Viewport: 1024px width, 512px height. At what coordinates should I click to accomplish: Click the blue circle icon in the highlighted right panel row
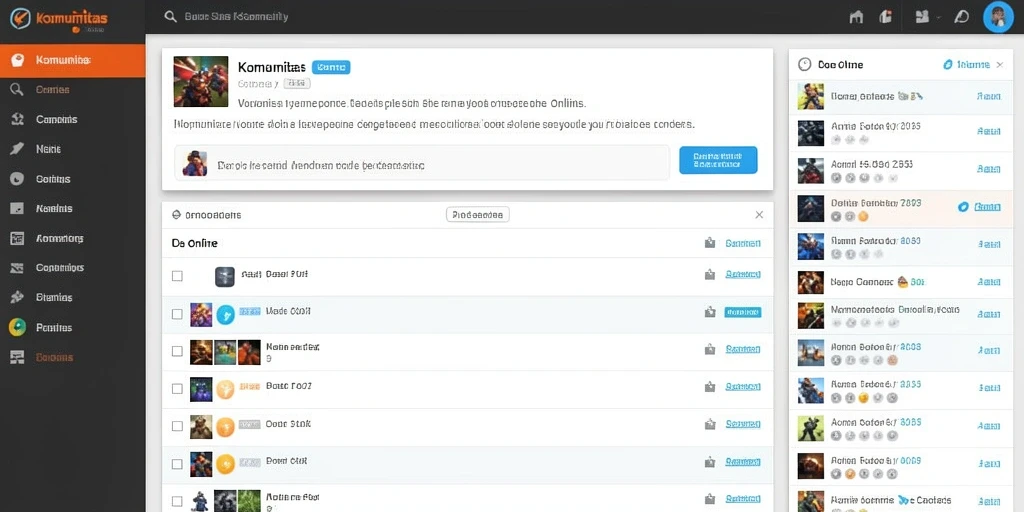tap(963, 206)
